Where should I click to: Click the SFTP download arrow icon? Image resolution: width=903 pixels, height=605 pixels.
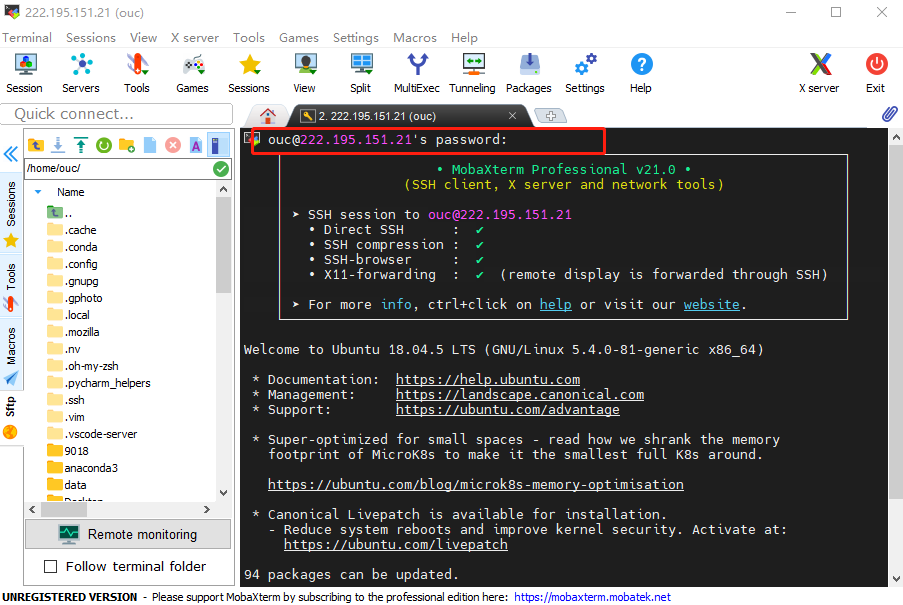[58, 145]
